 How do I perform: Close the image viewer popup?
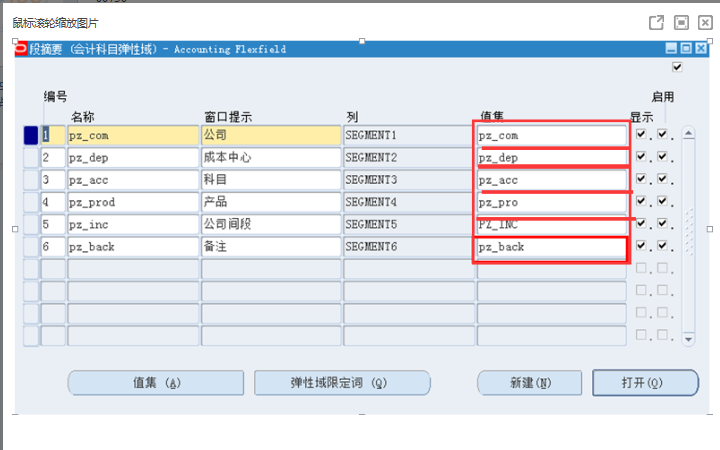(x=704, y=22)
